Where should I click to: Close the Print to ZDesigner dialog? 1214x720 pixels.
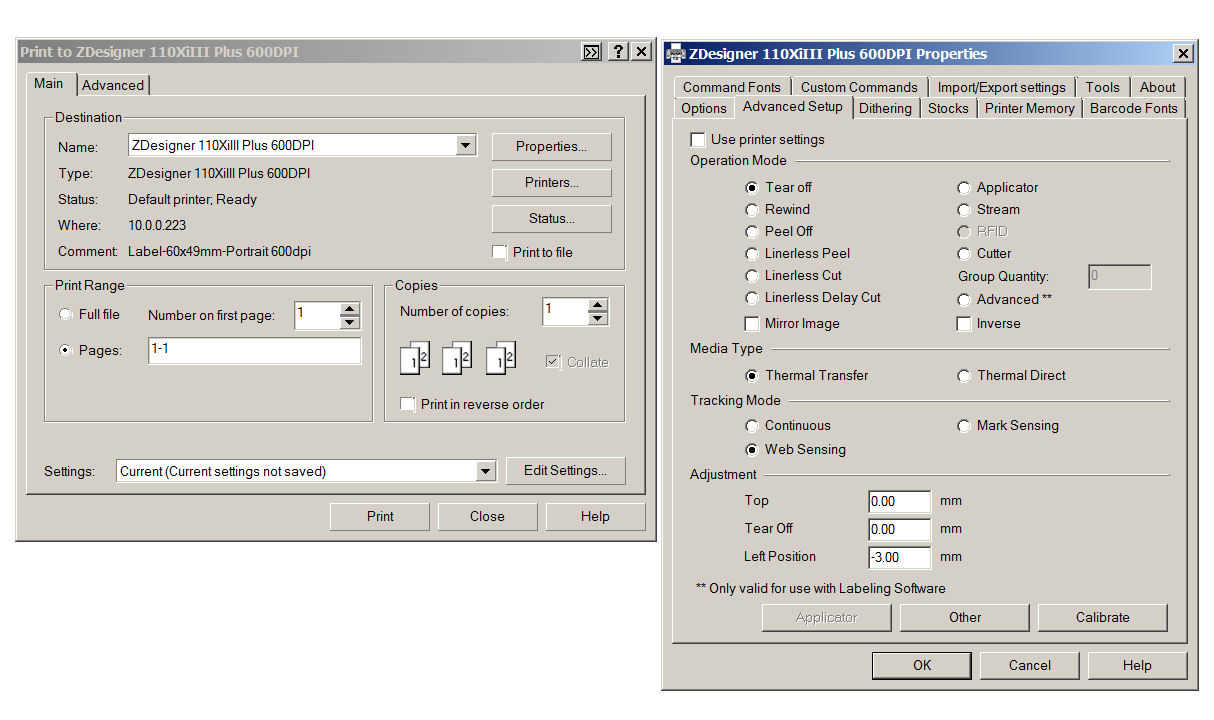(641, 52)
